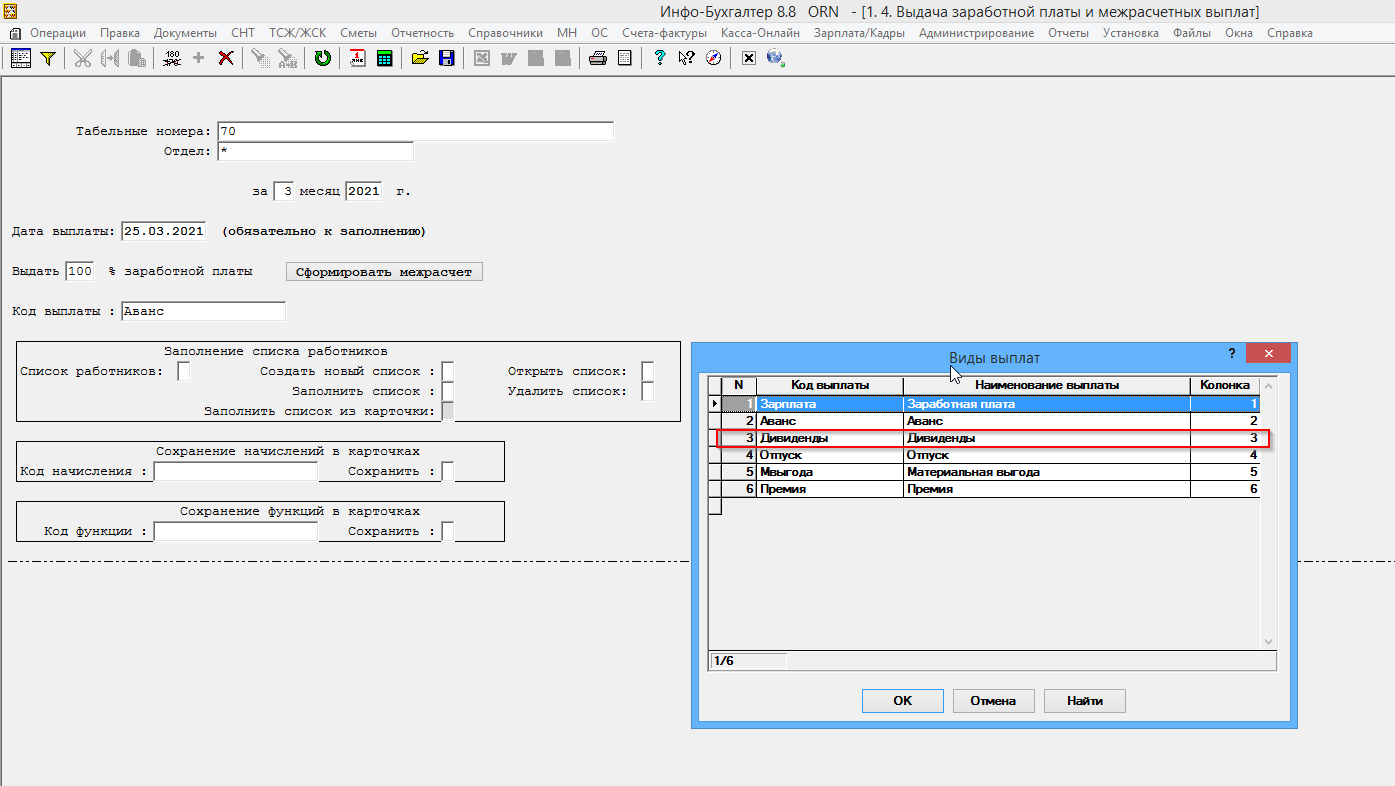Click the yellow open folder icon
This screenshot has height=786, width=1395.
pyautogui.click(x=420, y=58)
